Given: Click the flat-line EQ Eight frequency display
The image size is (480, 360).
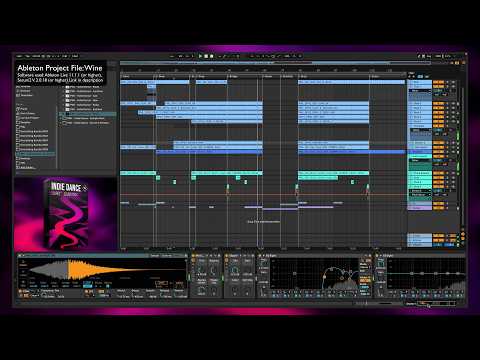Looking at the screenshot, I should coord(426,273).
